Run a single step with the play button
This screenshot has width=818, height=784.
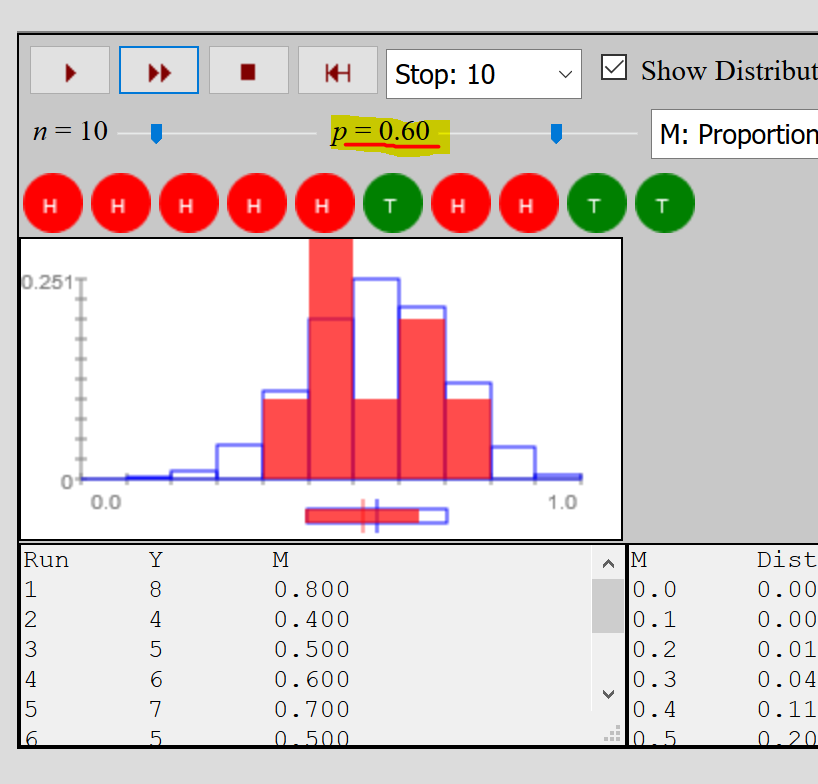click(70, 70)
